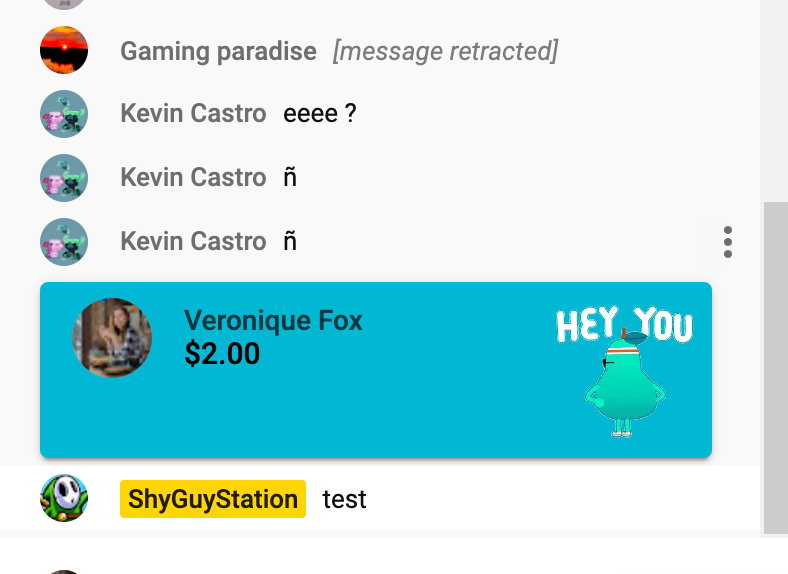This screenshot has height=574, width=788.
Task: Click the Kevin Castro name on the row with the options dots
Action: 193,241
